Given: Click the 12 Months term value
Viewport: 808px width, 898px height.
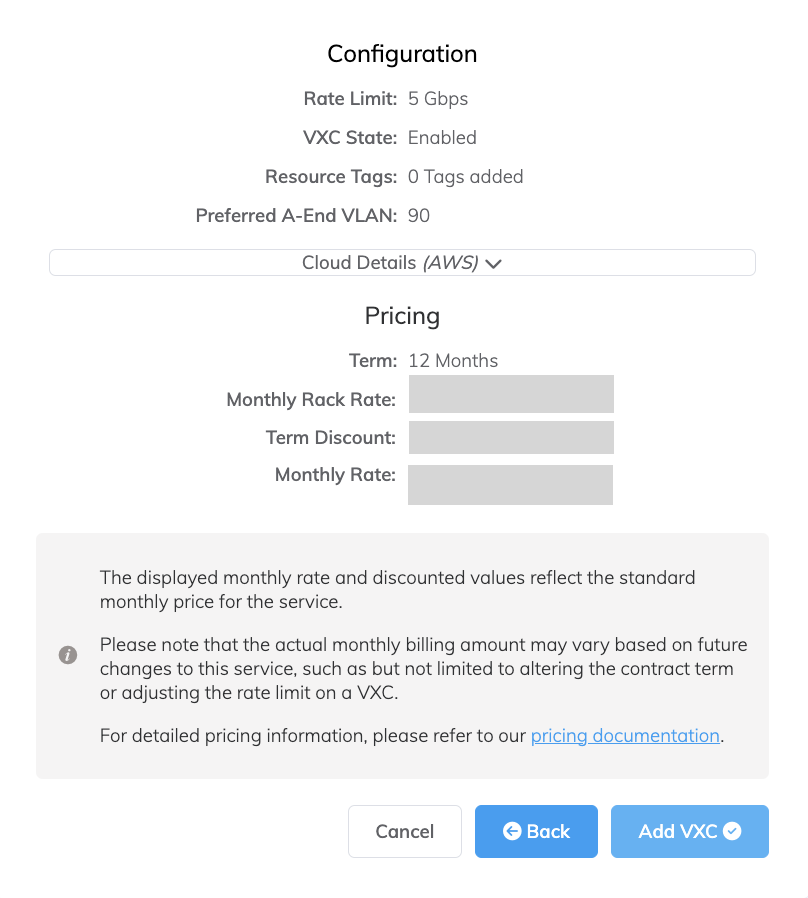Looking at the screenshot, I should 453,361.
